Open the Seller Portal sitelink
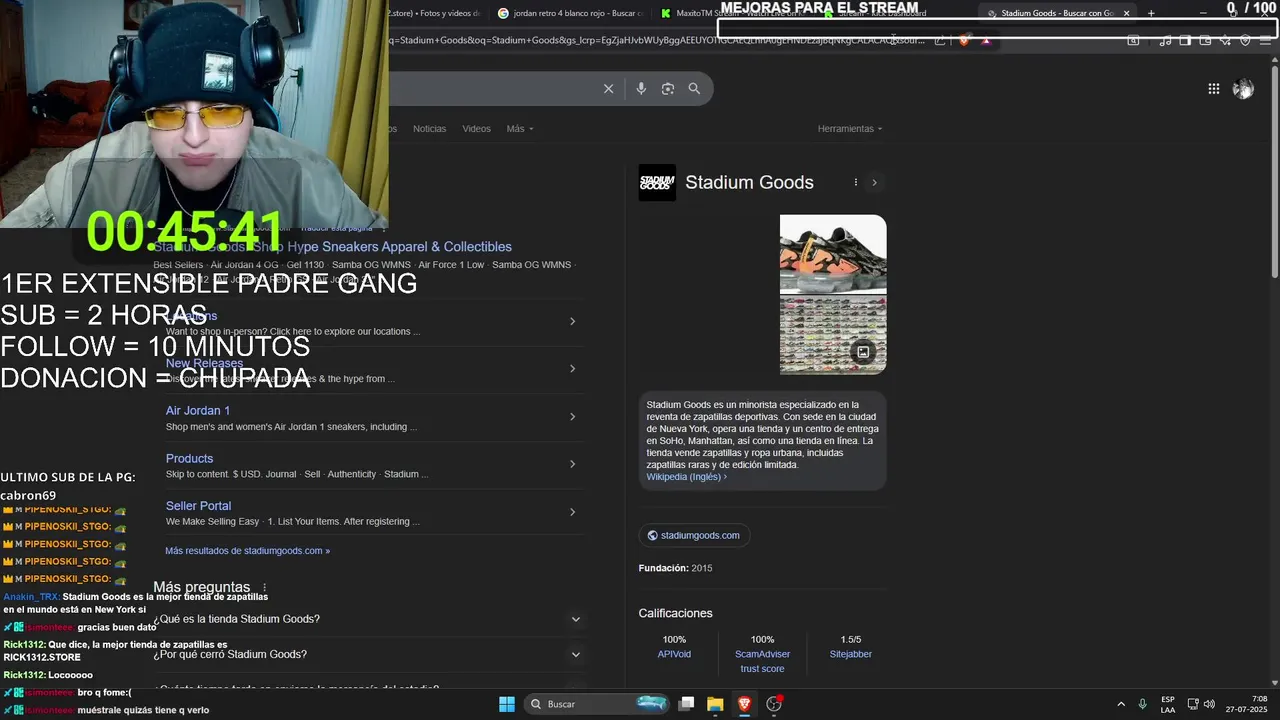The width and height of the screenshot is (1280, 720). 198,506
